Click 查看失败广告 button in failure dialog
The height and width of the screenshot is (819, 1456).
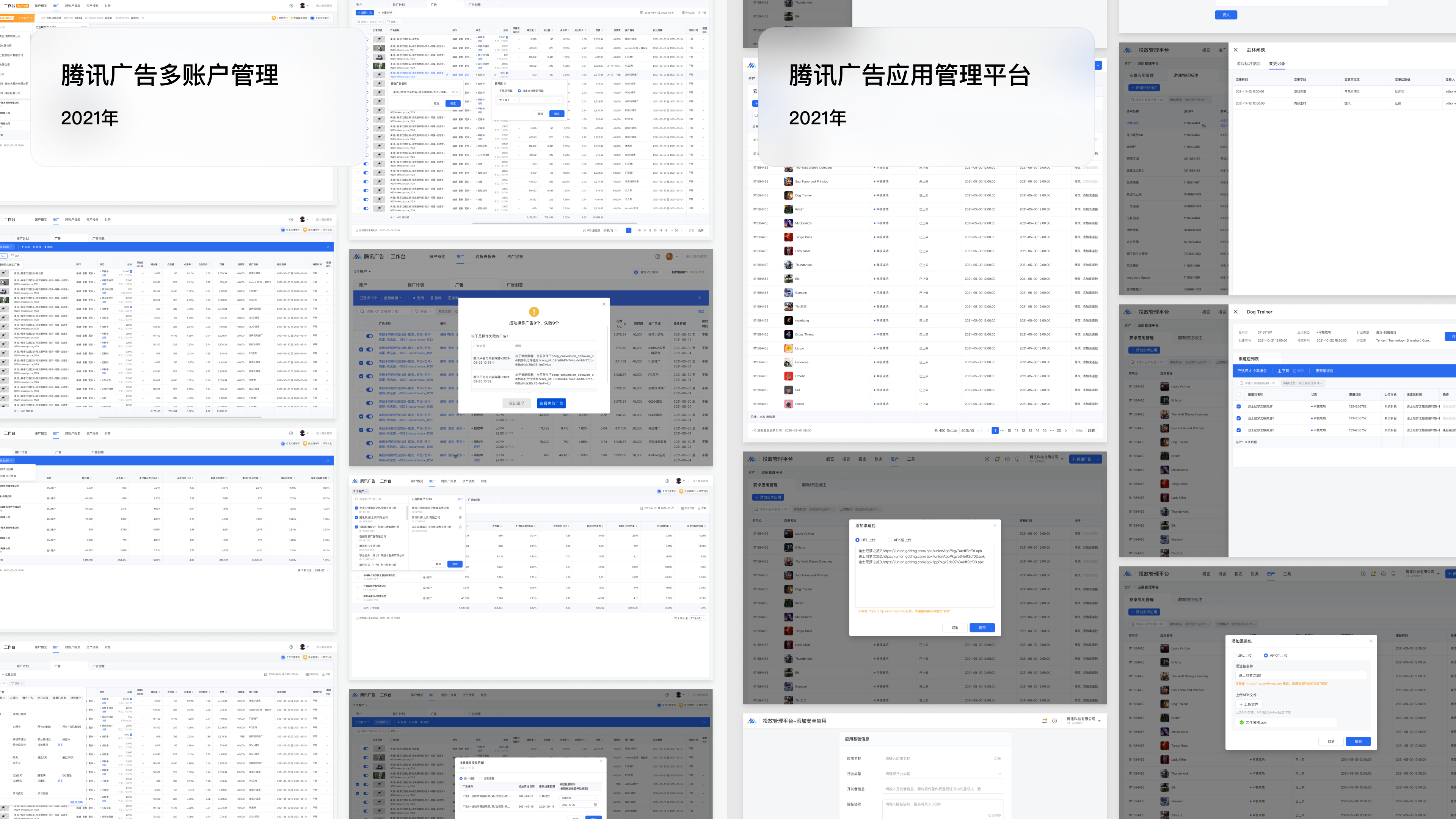551,403
